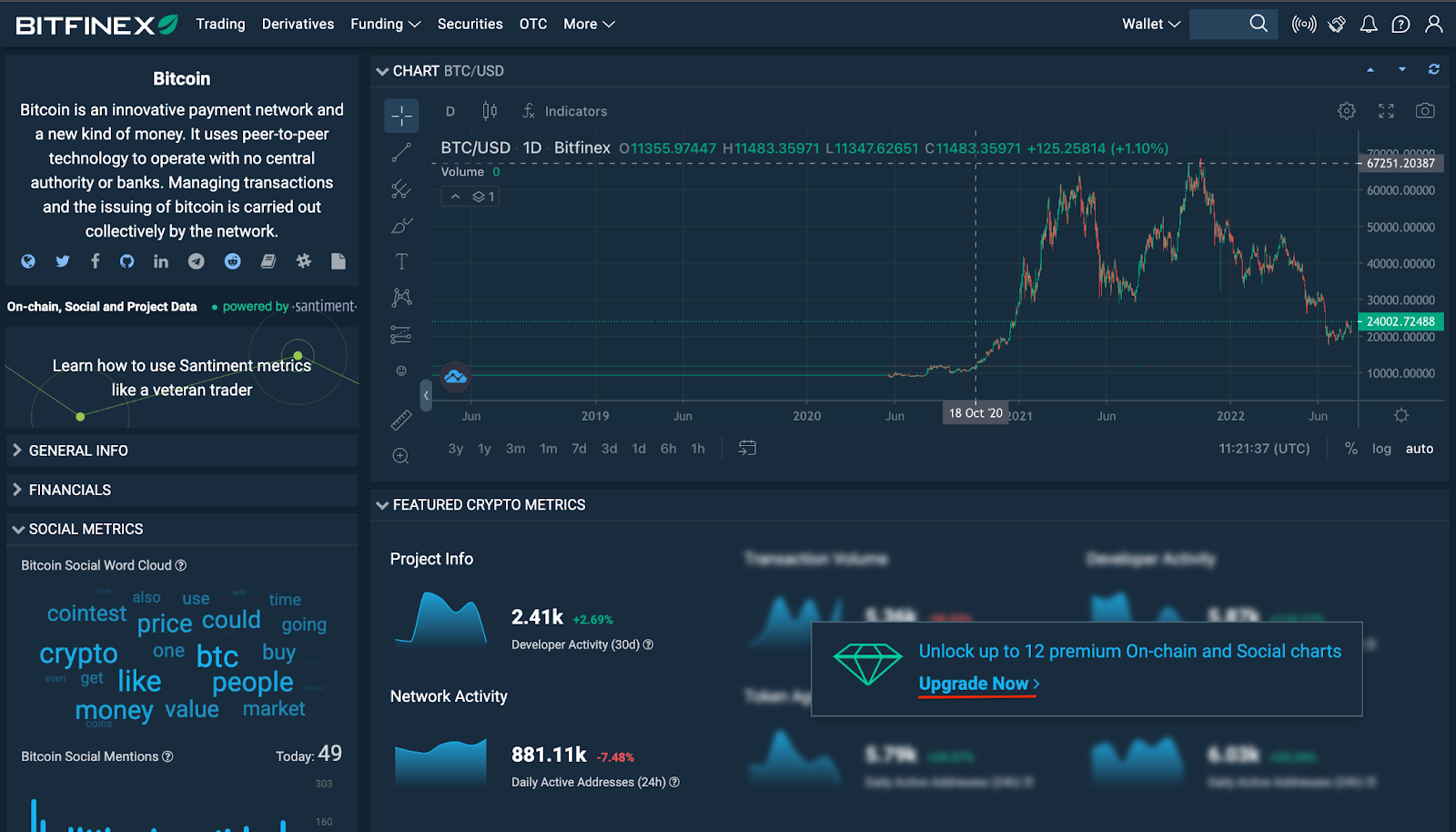
Task: Open Bitcoin's GitHub repository link
Action: click(127, 261)
